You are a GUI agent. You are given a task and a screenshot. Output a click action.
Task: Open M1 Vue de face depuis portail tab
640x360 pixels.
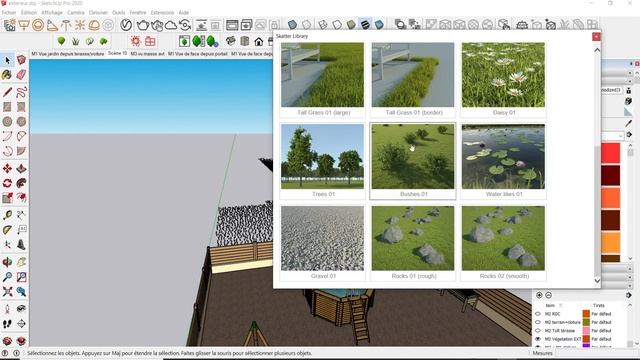pyautogui.click(x=198, y=53)
